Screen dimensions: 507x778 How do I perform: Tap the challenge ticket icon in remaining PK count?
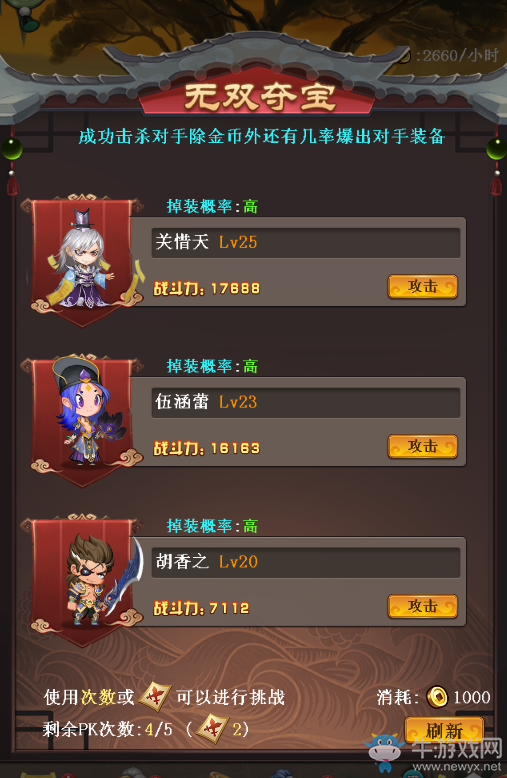click(212, 728)
